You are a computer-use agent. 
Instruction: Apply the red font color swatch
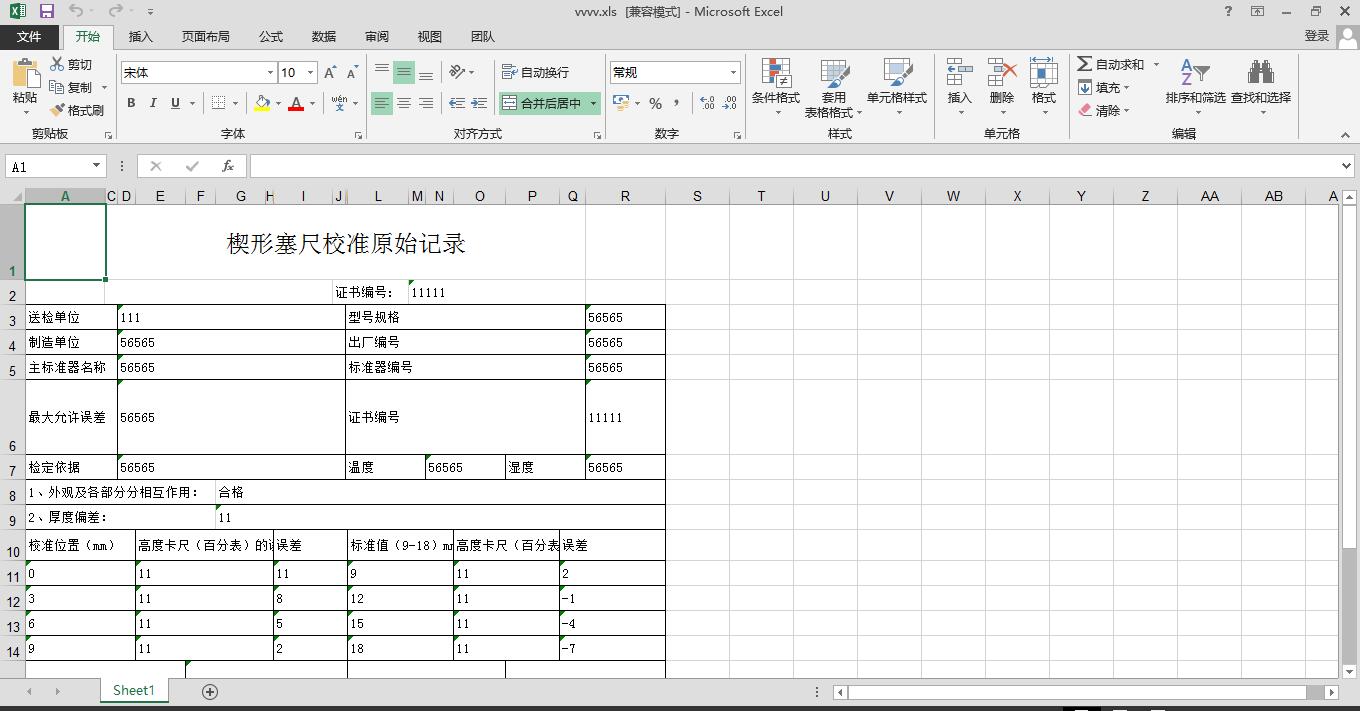tap(296, 103)
